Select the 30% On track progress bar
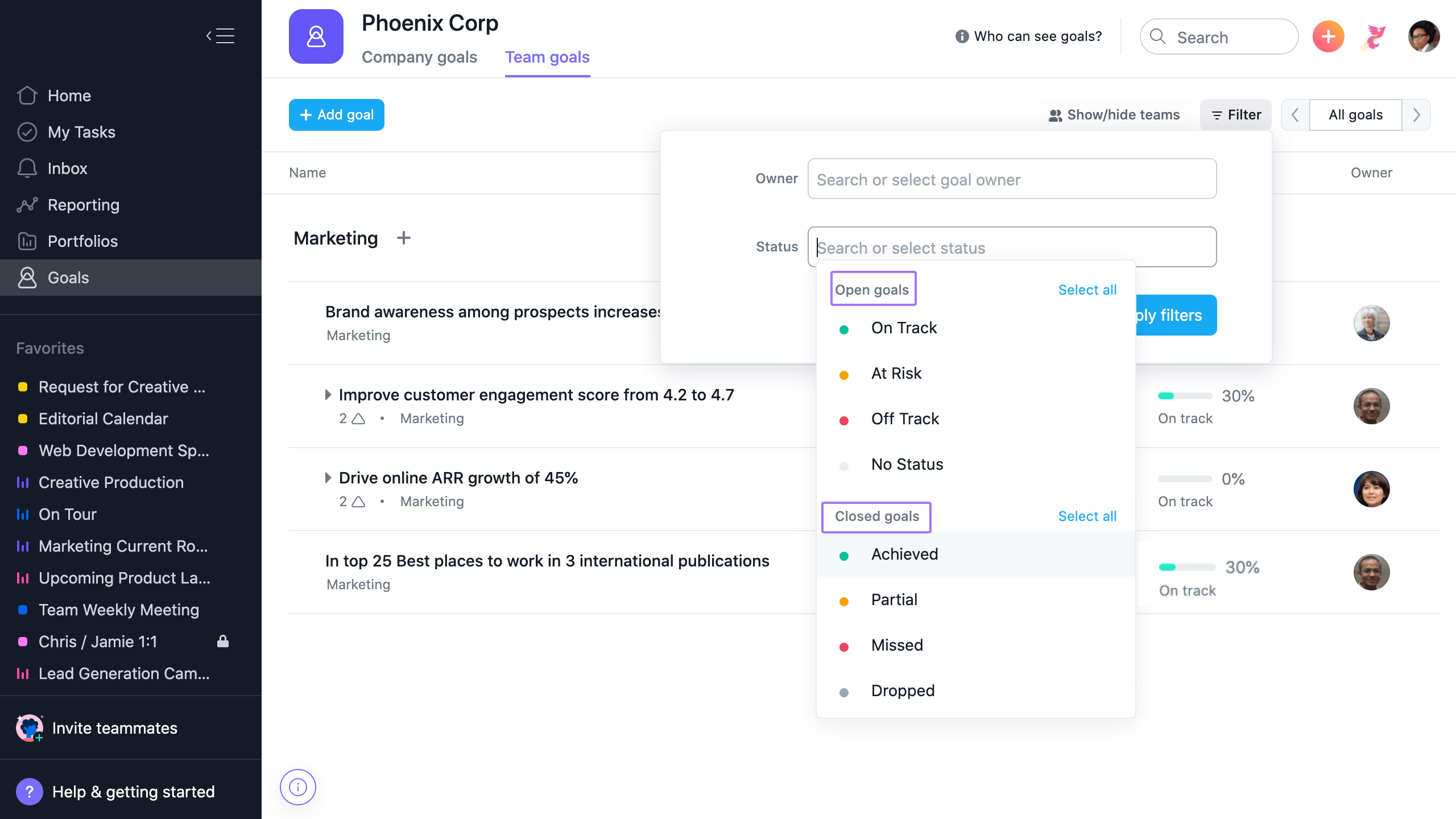Screen dimensions: 1456x819 (x=1184, y=396)
